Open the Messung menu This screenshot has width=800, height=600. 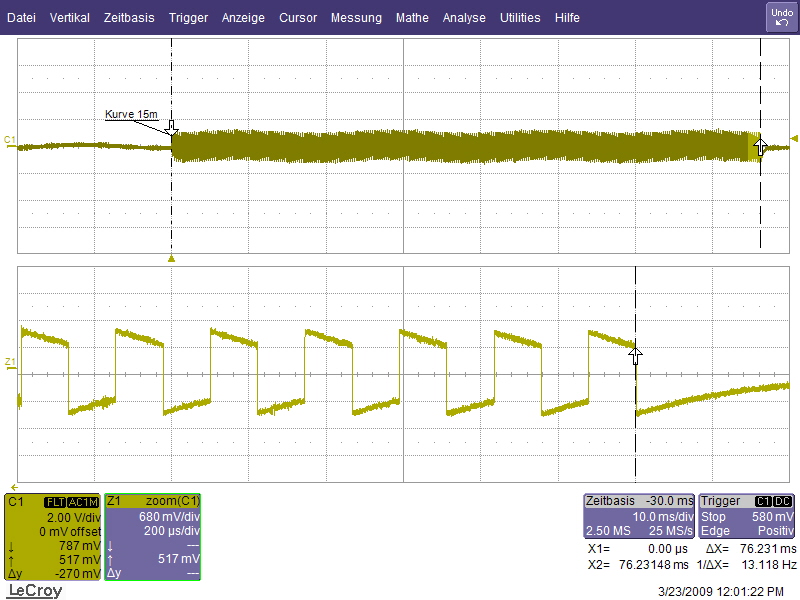click(x=356, y=18)
